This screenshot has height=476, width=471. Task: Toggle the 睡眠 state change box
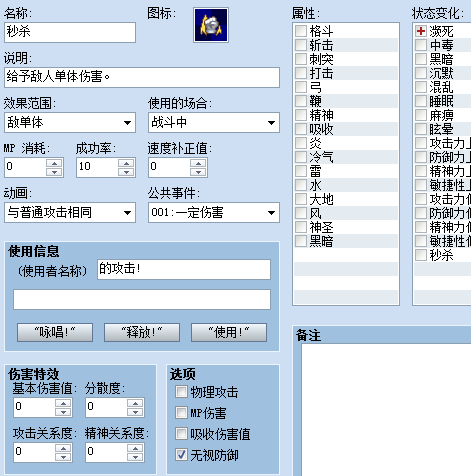tap(421, 101)
